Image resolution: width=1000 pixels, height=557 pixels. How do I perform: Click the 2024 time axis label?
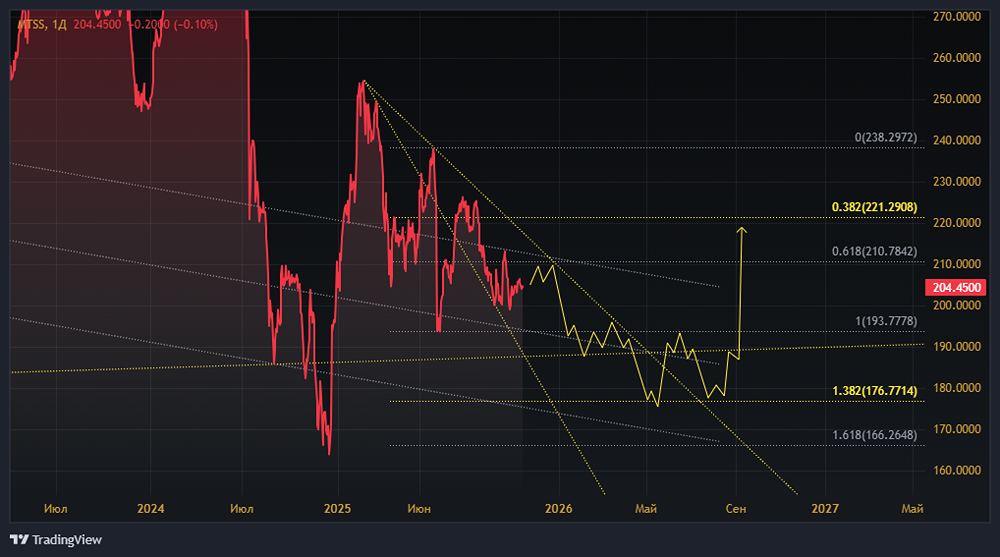click(151, 509)
